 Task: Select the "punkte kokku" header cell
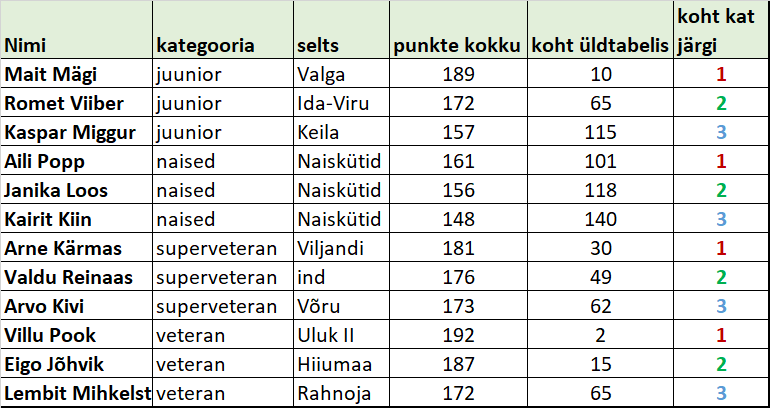click(x=456, y=46)
